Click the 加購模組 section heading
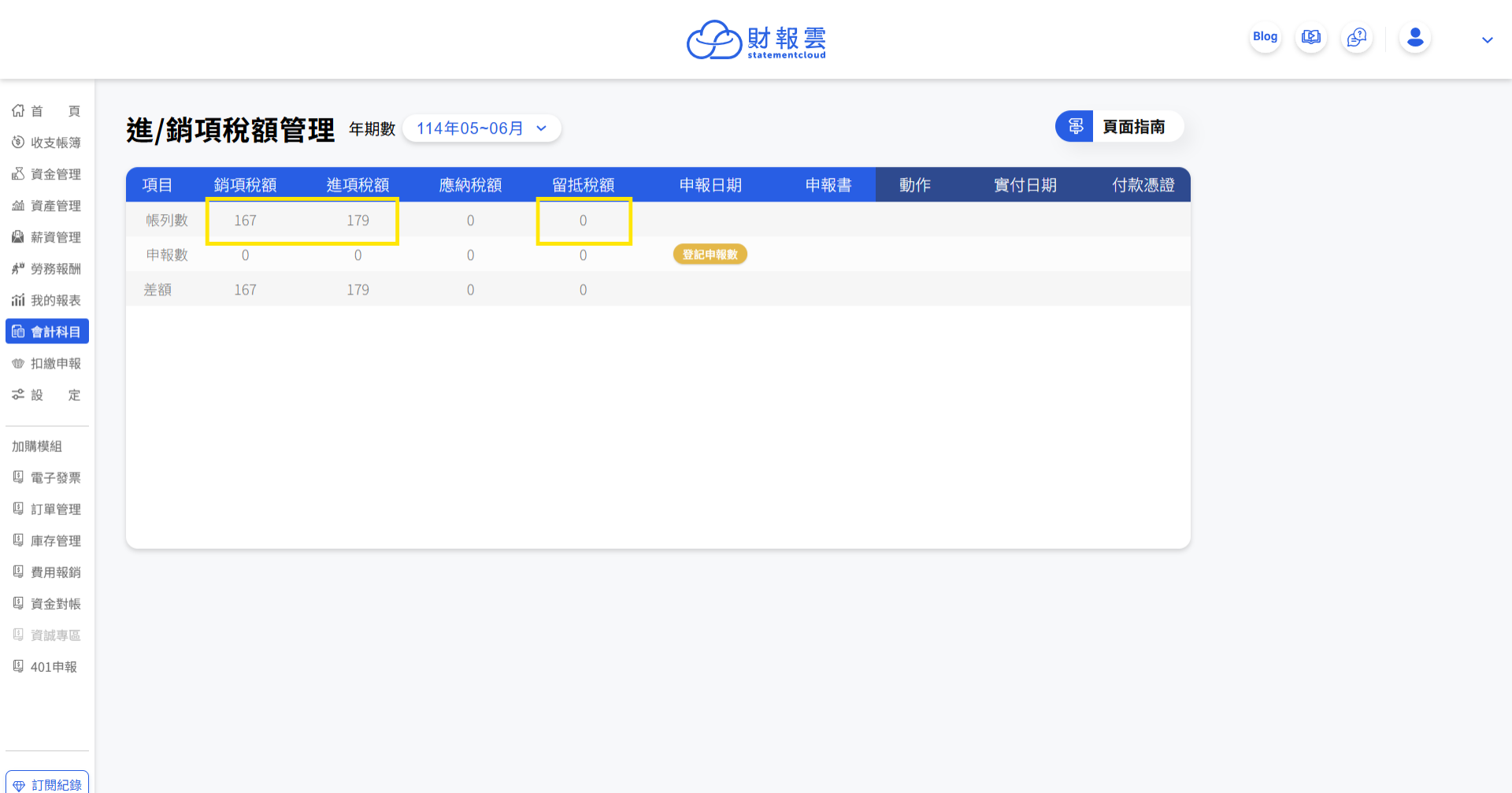 pos(37,446)
